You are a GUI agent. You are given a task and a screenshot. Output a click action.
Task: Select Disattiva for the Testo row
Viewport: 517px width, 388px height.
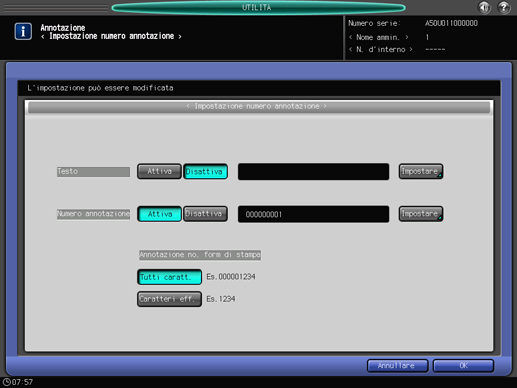(x=205, y=171)
